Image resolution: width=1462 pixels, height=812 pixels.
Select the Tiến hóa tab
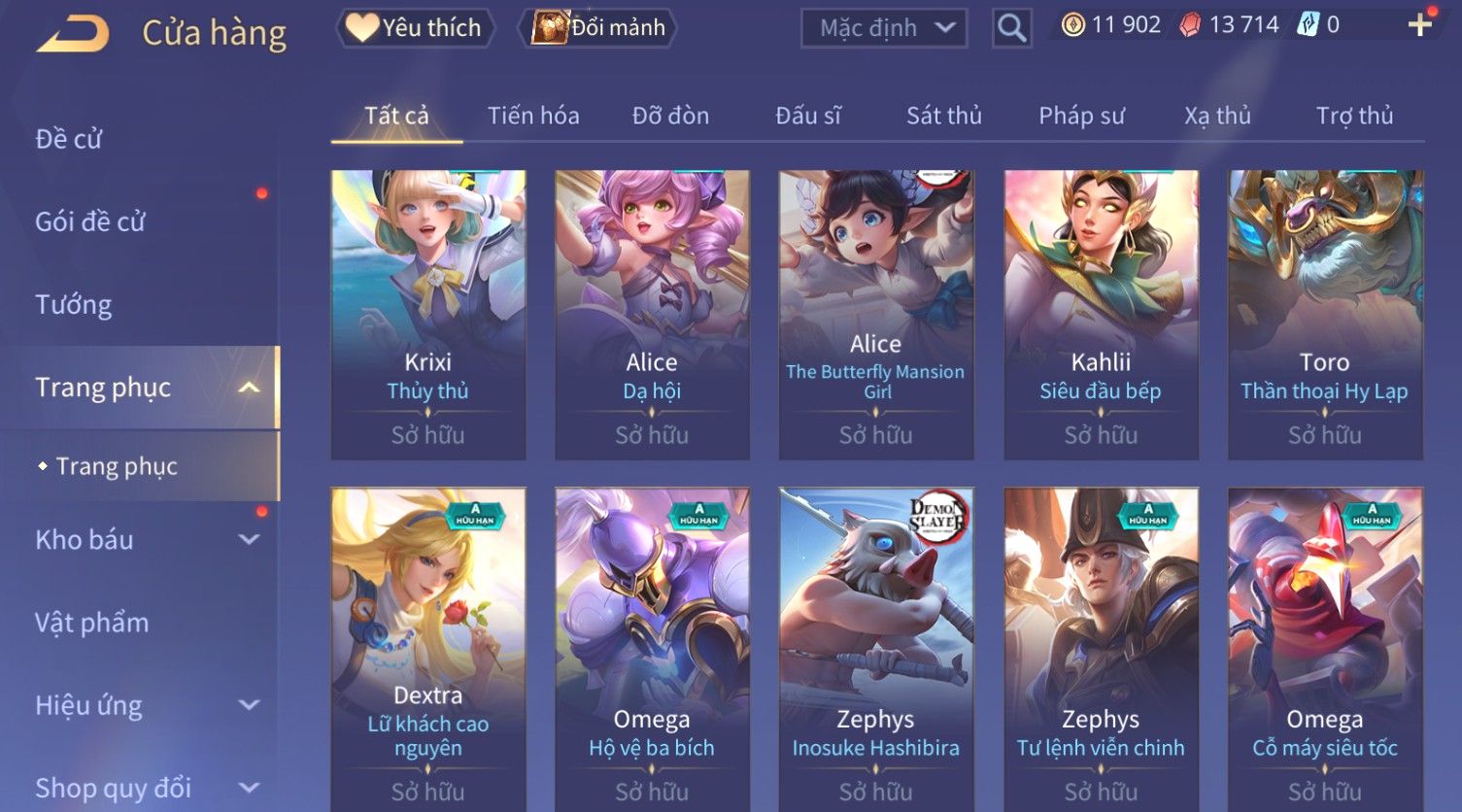pos(533,116)
